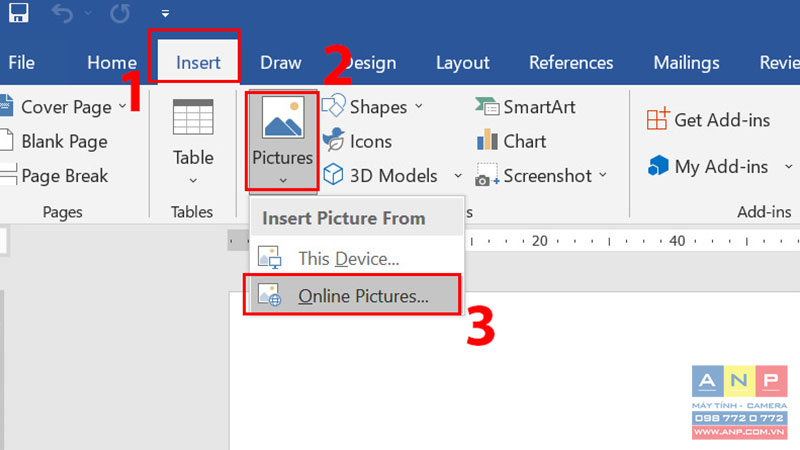800x450 pixels.
Task: Open the References tab
Action: click(x=571, y=63)
